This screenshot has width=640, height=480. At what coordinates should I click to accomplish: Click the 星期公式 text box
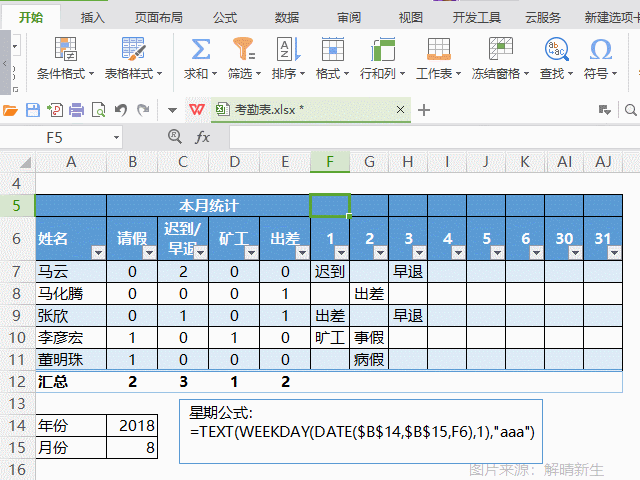[361, 431]
